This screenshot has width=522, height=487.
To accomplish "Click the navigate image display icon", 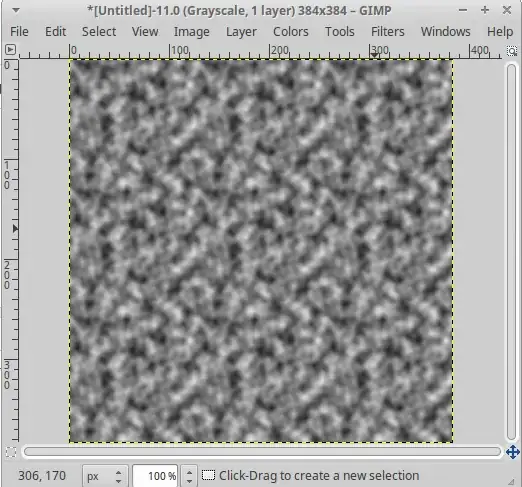I will 513,452.
